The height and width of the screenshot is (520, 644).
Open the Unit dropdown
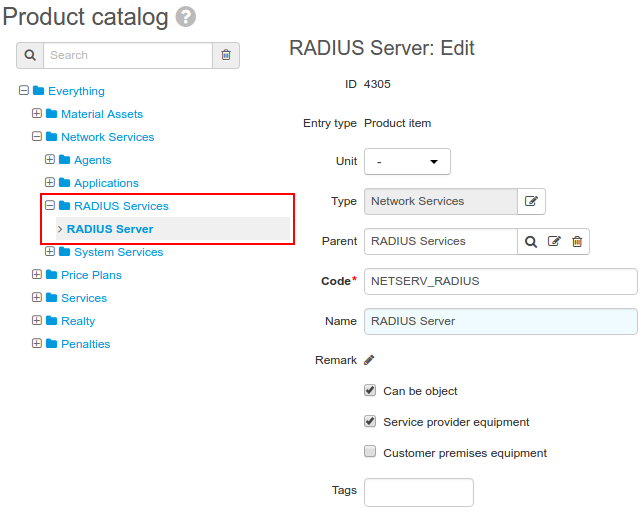(x=407, y=161)
